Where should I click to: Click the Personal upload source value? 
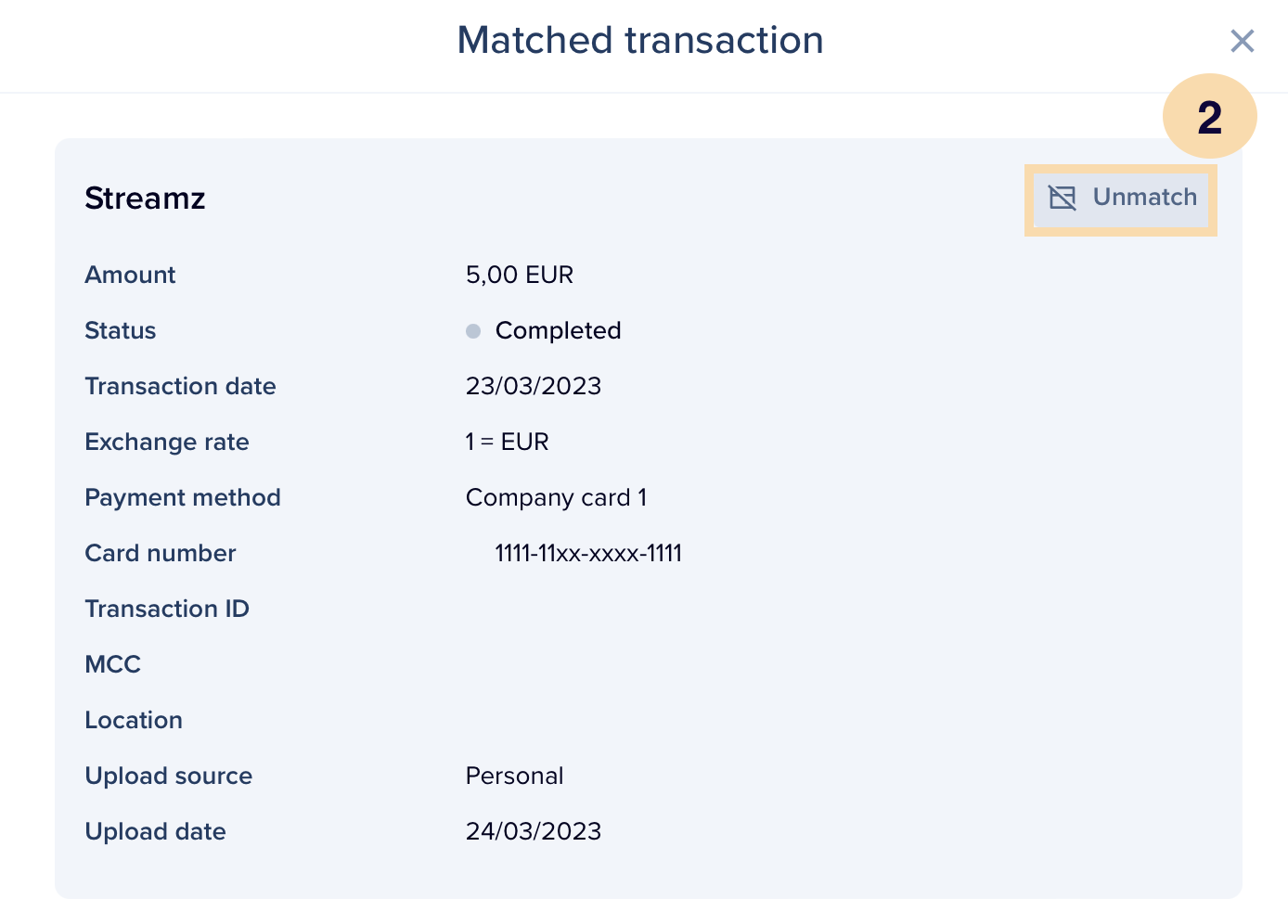[514, 776]
